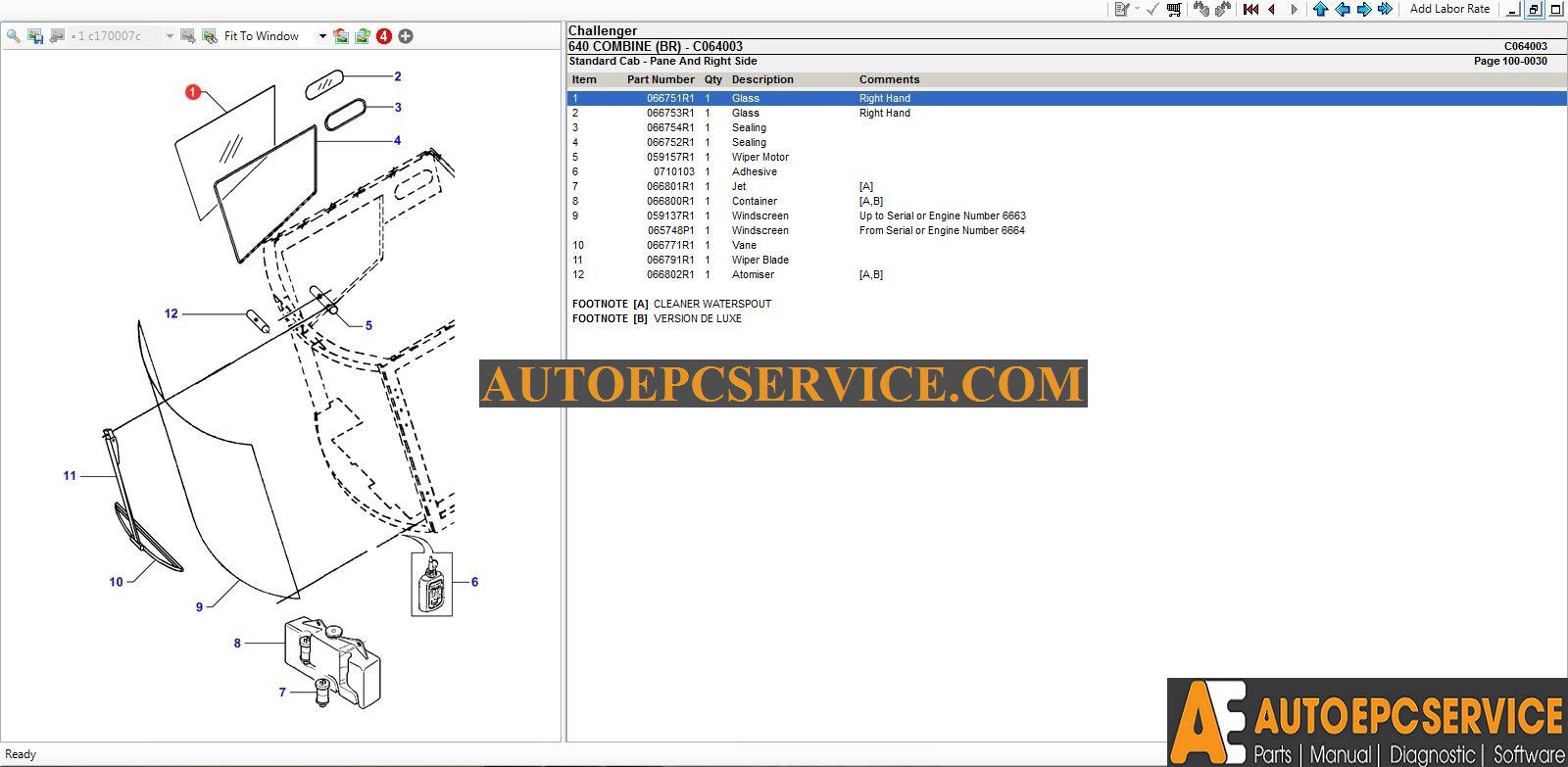Go to the previous page with the red left triangle
This screenshot has width=1568, height=767.
tap(1272, 9)
